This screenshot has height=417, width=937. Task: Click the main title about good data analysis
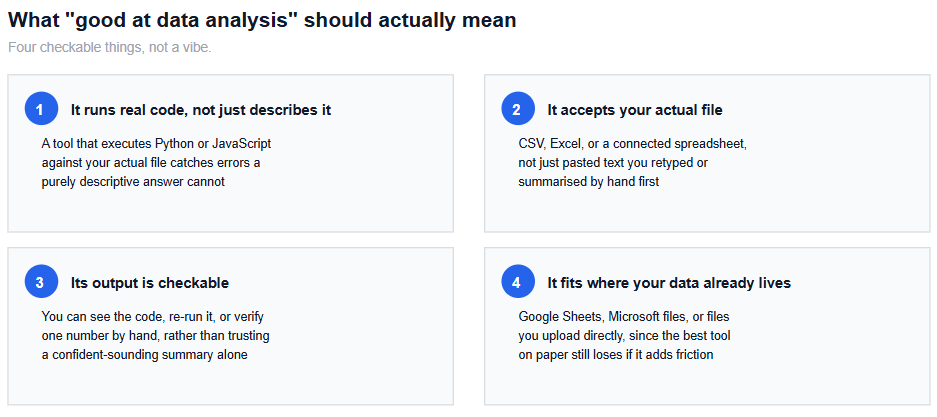pos(262,20)
